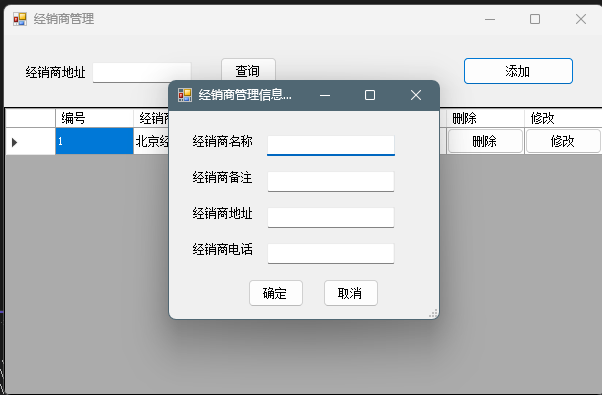Screen dimensions: 602x395
Task: Maximize the main 经销商管理 window
Action: (535, 19)
